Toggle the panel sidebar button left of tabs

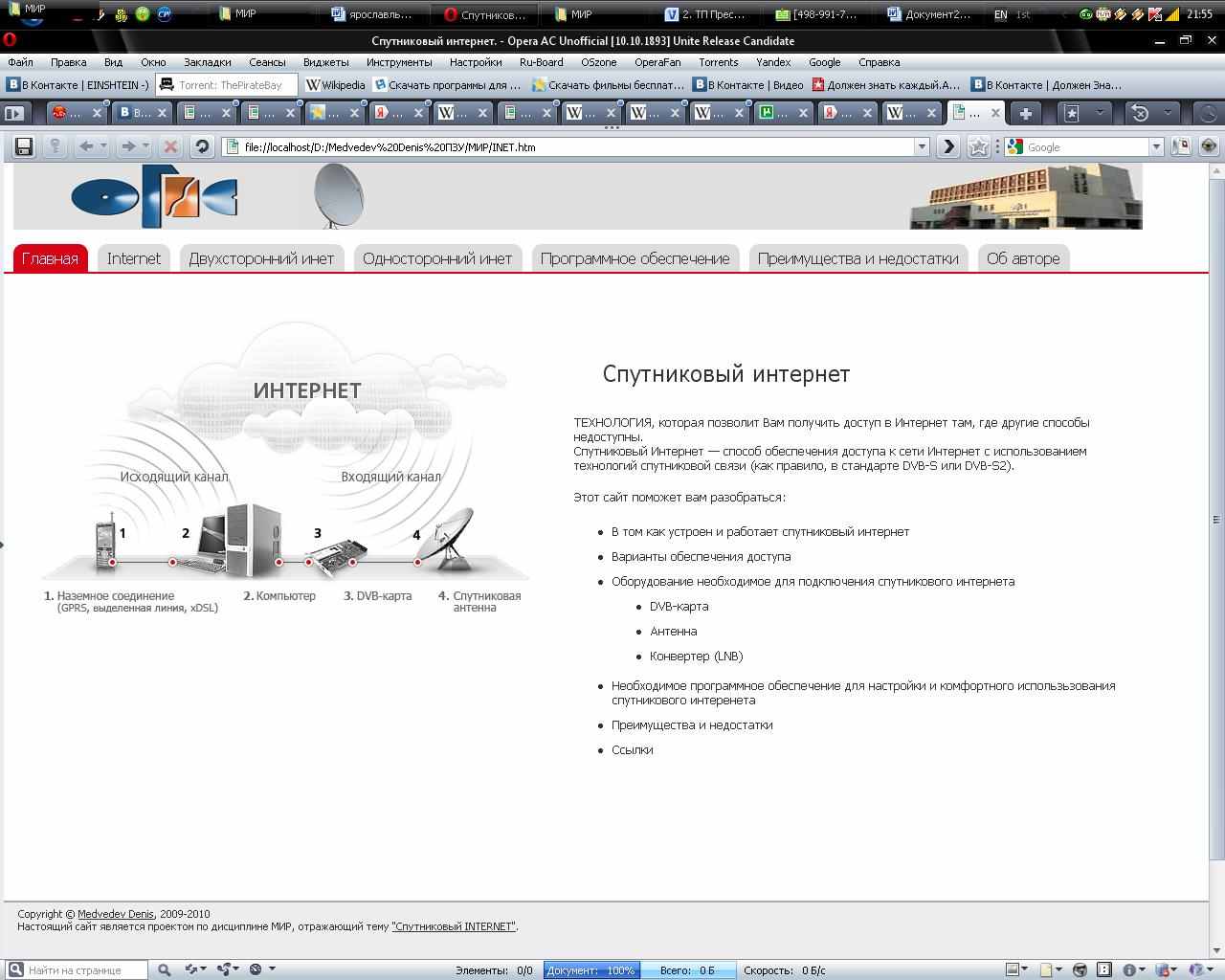click(x=14, y=113)
